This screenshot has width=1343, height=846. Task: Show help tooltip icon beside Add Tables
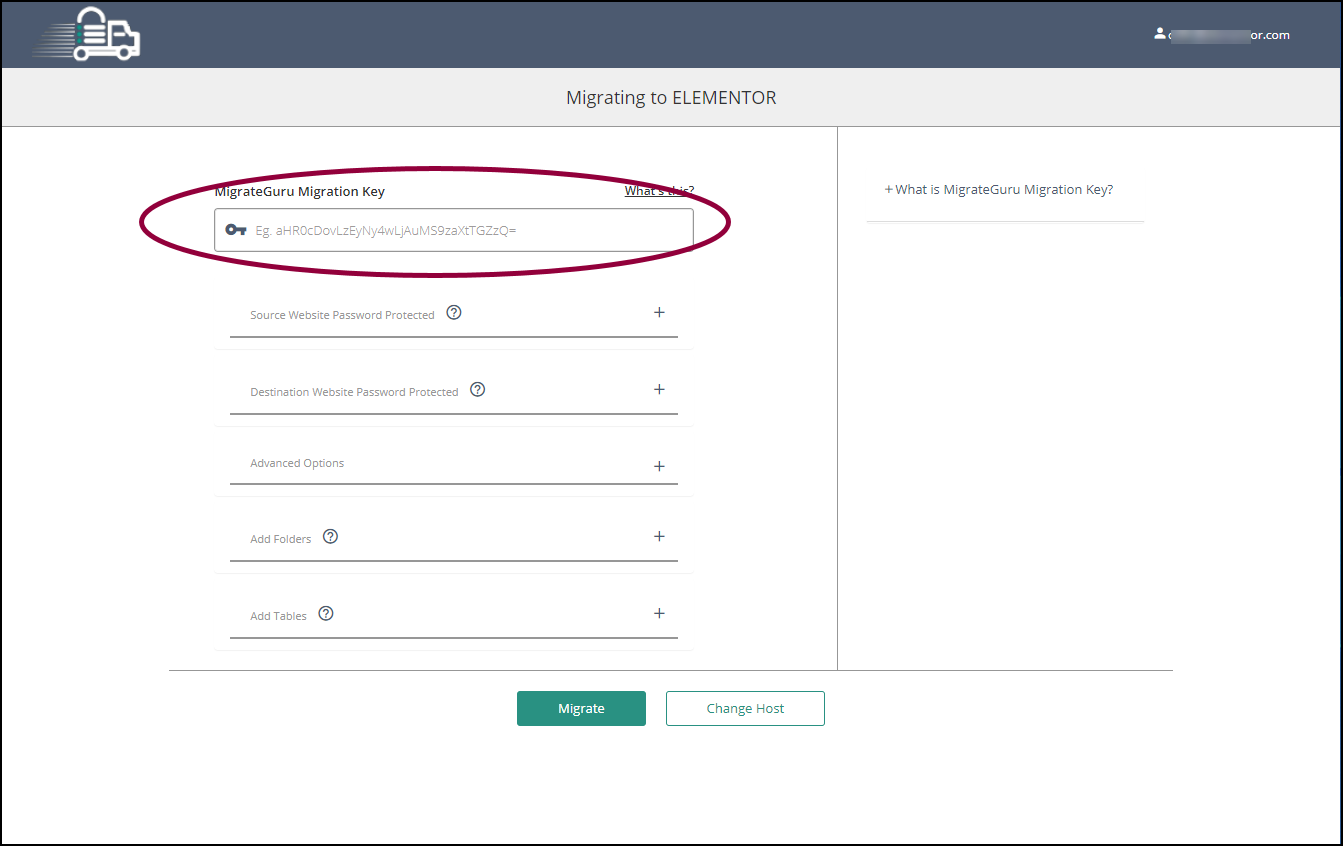[x=326, y=614]
